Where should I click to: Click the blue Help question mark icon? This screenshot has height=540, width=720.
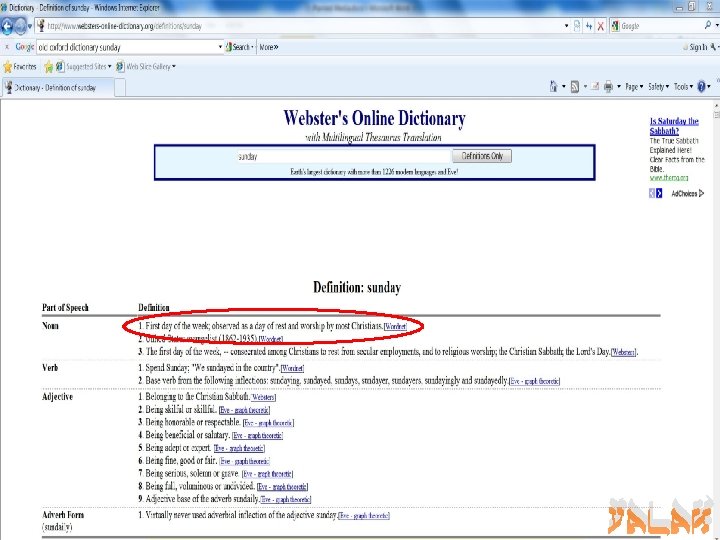click(x=701, y=86)
